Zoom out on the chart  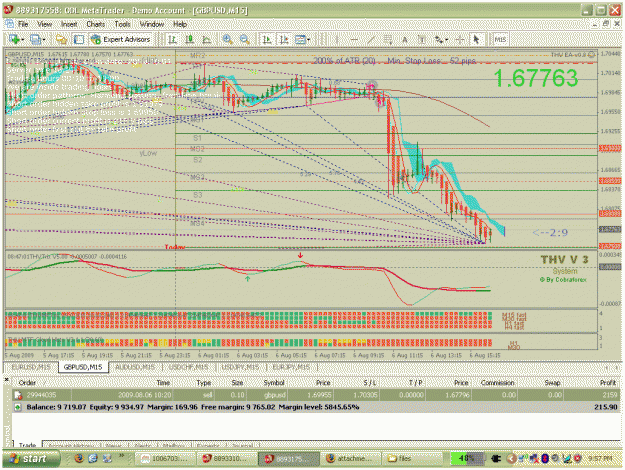[x=245, y=39]
